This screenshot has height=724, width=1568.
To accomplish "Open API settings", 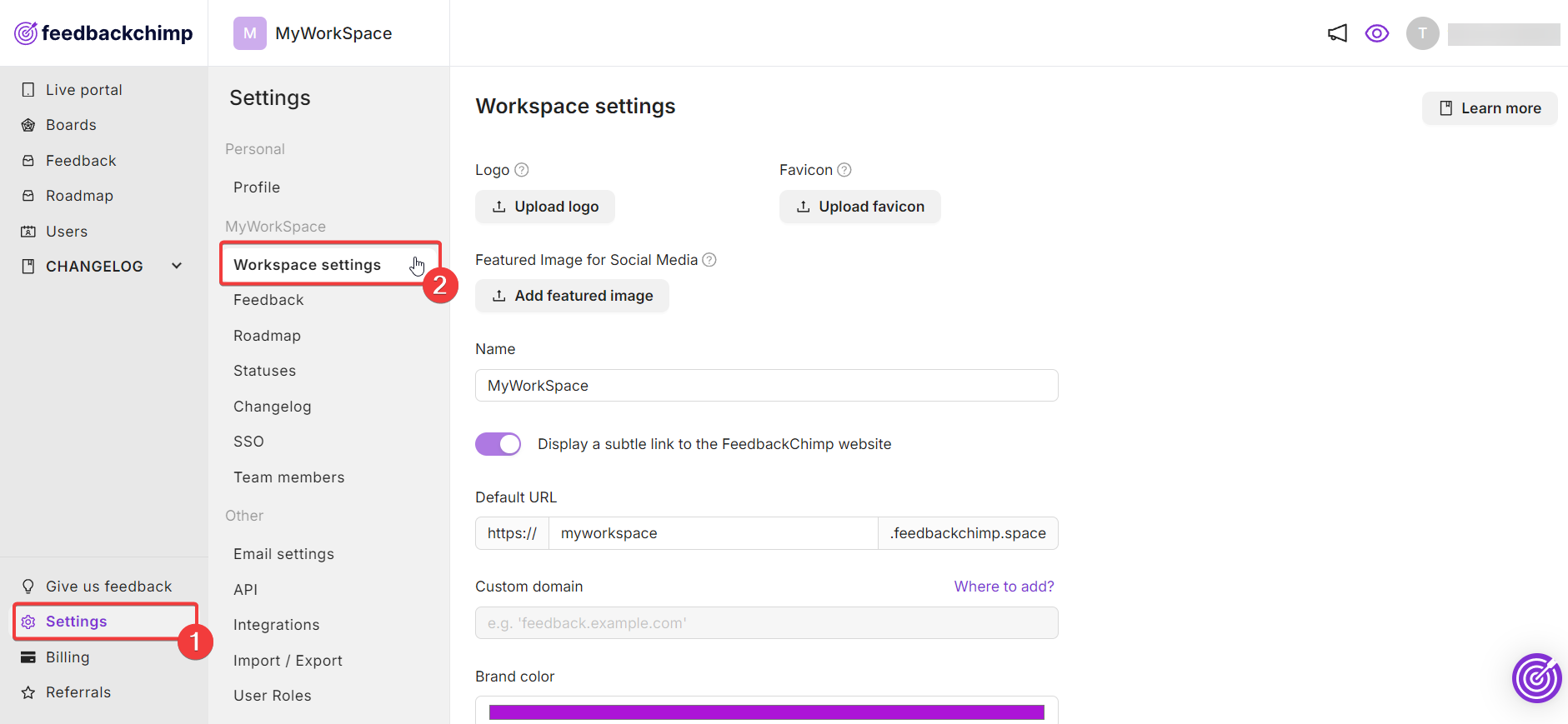I will (x=245, y=590).
